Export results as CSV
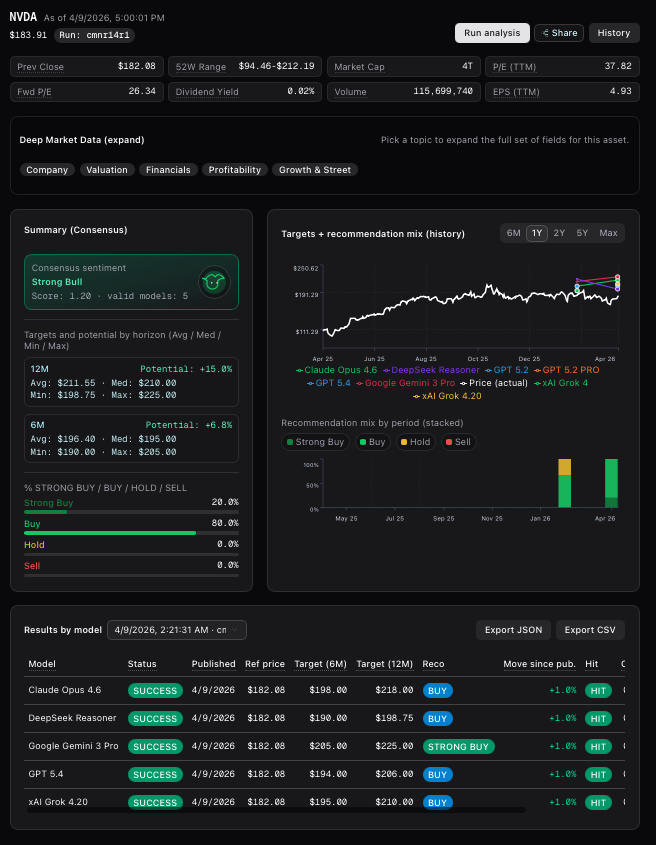Image resolution: width=656 pixels, height=845 pixels. [590, 630]
